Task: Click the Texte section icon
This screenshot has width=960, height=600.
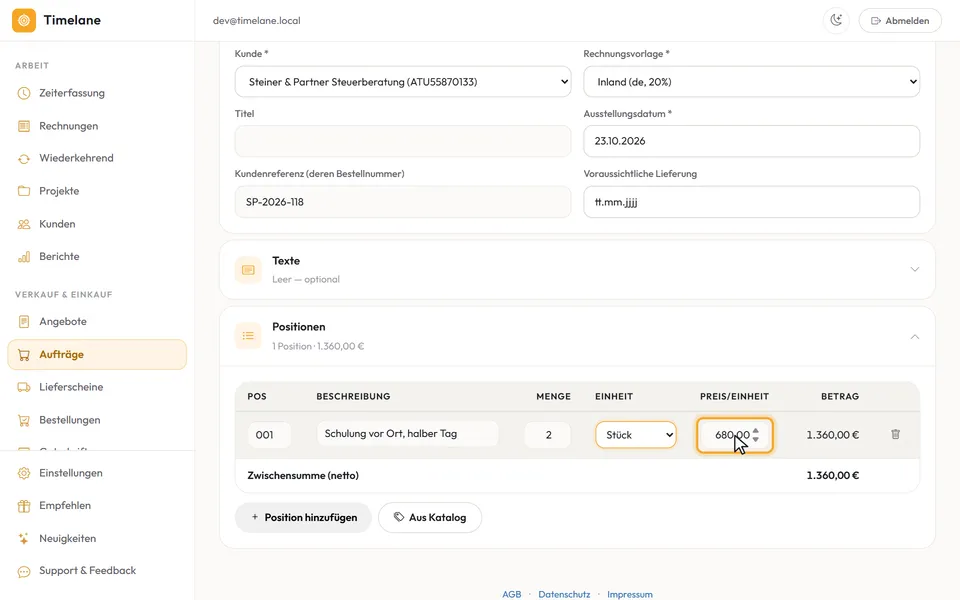Action: point(248,269)
